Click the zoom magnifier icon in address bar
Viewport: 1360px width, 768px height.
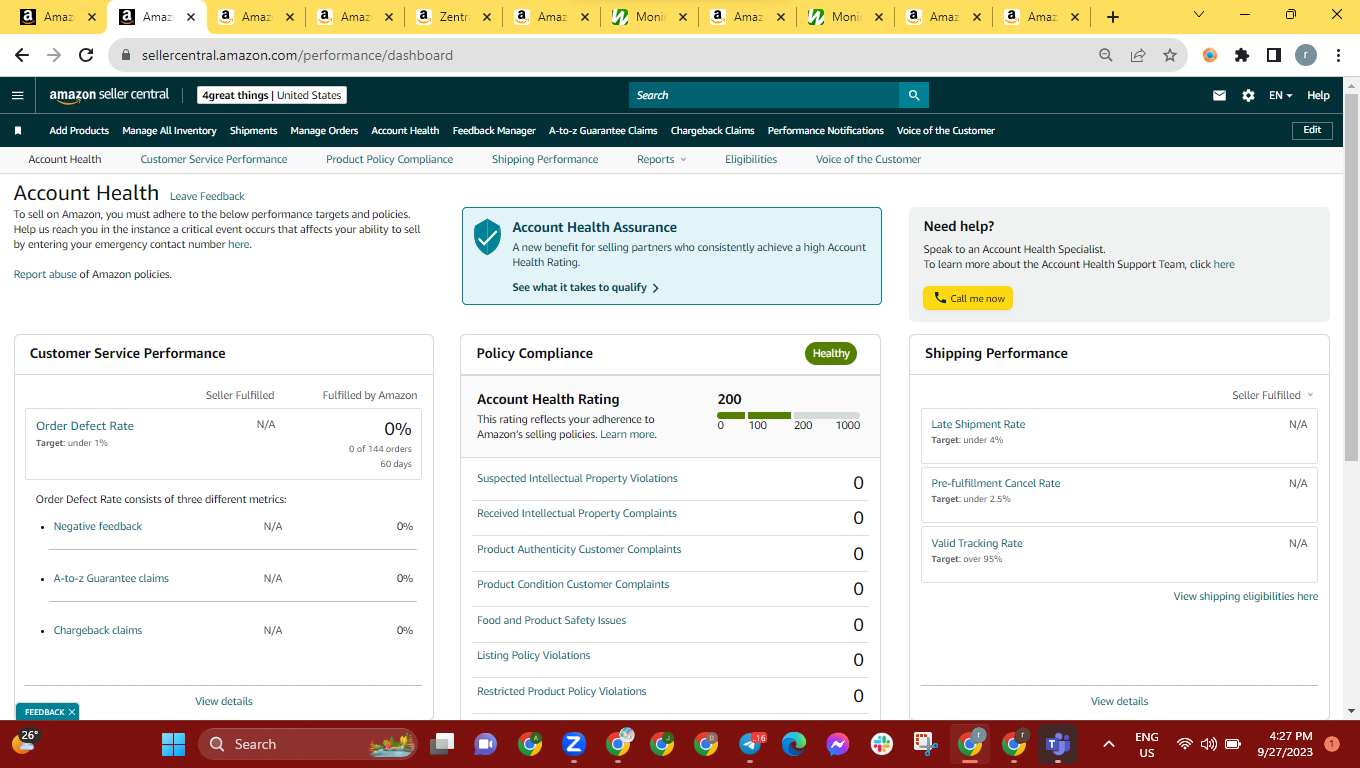pyautogui.click(x=1105, y=55)
